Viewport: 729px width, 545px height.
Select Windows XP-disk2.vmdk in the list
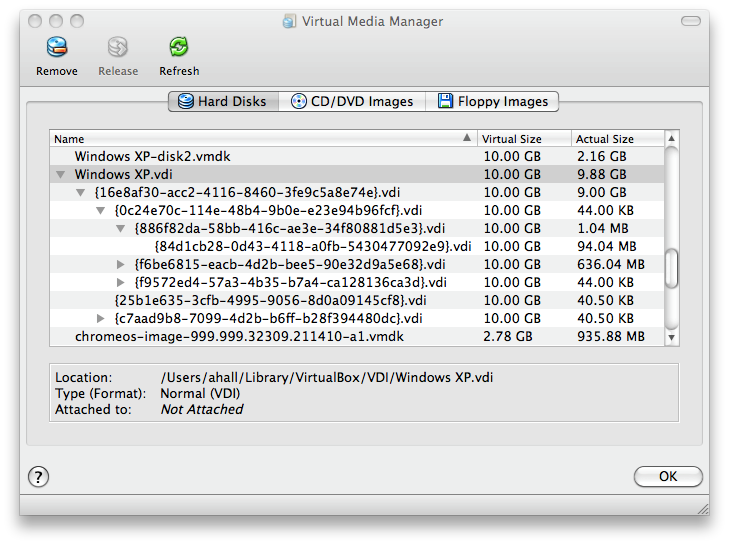click(153, 157)
